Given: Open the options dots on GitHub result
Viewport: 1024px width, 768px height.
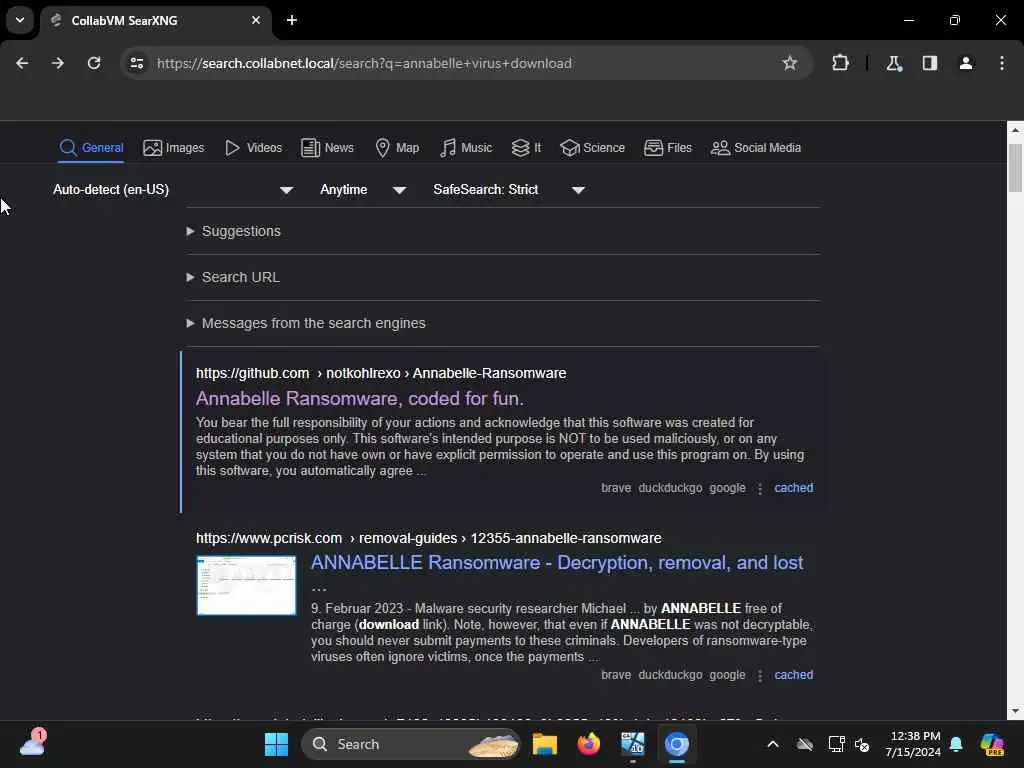Looking at the screenshot, I should click(x=760, y=488).
